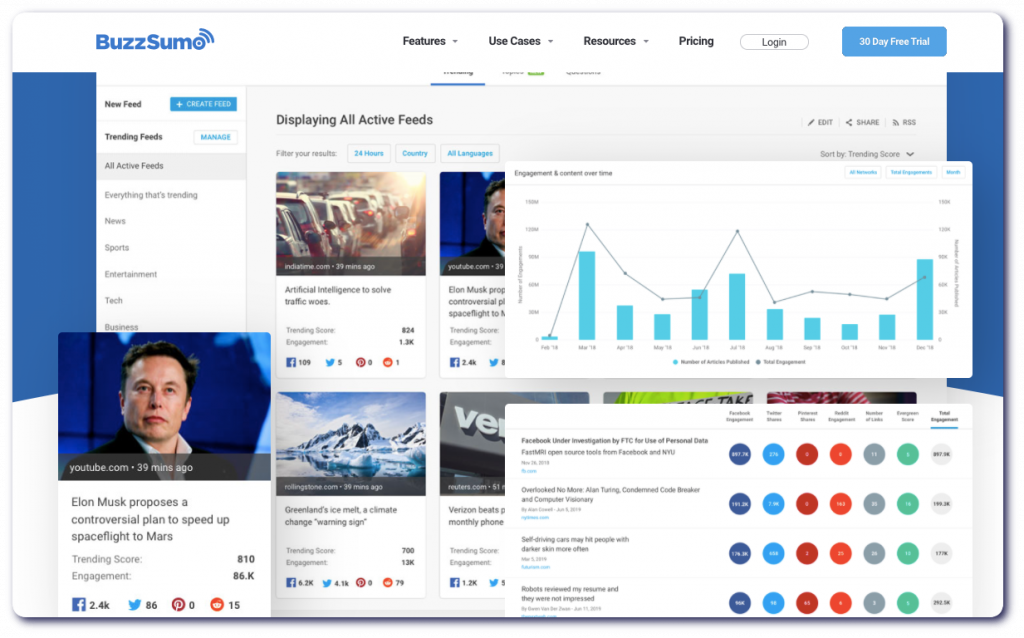Open 'Greenland's ice melt' article headline
Image resolution: width=1024 pixels, height=638 pixels.
click(x=341, y=516)
